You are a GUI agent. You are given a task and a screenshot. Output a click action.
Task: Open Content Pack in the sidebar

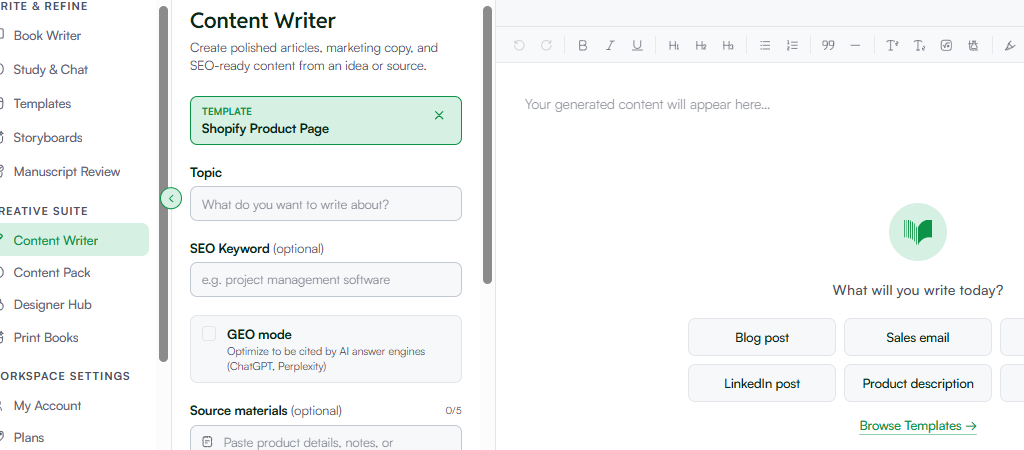tap(52, 272)
